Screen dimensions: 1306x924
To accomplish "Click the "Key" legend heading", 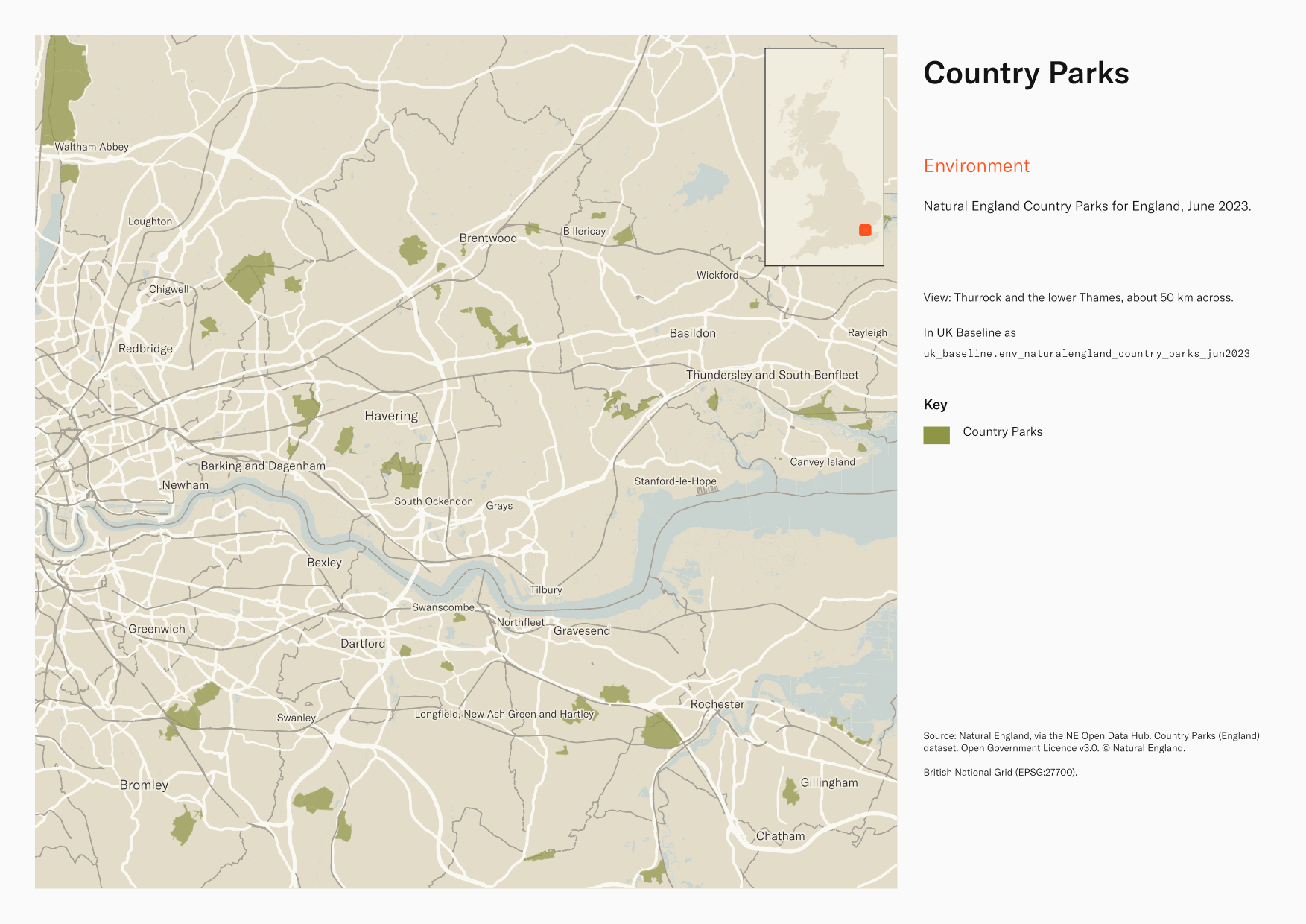I will (x=935, y=405).
